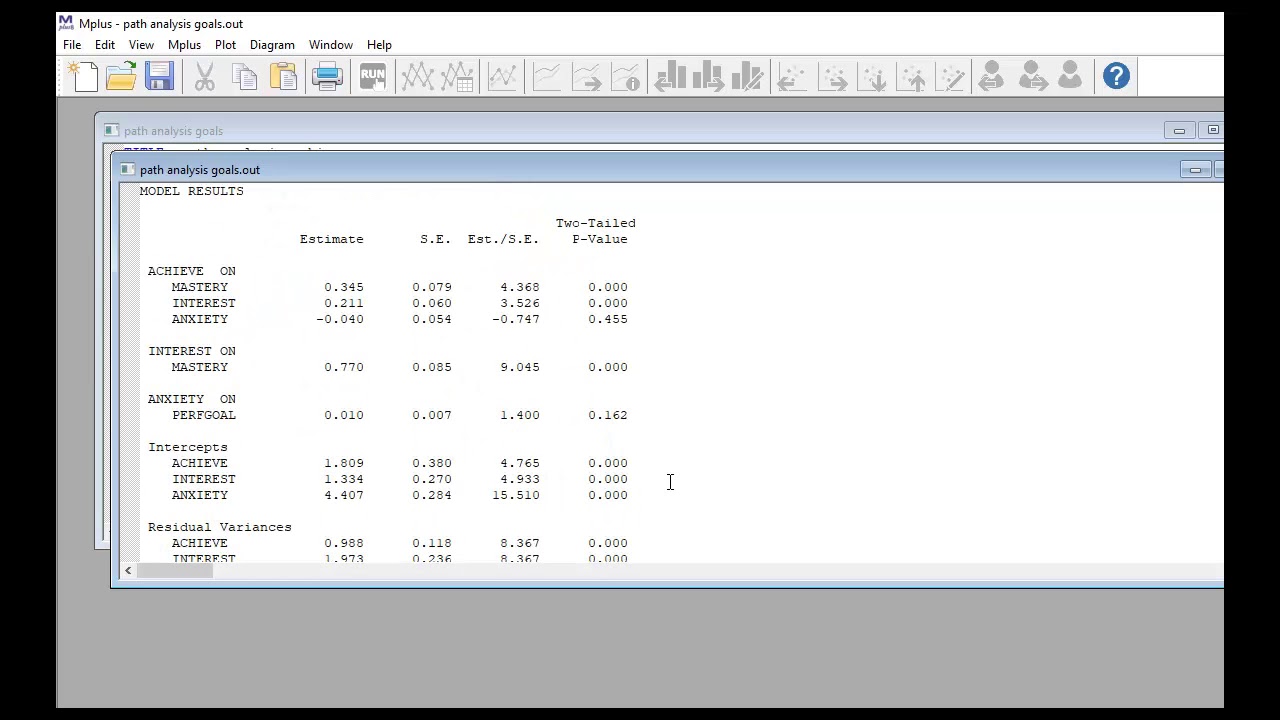Click the ANXIETY p-value 0.455

click(x=608, y=319)
